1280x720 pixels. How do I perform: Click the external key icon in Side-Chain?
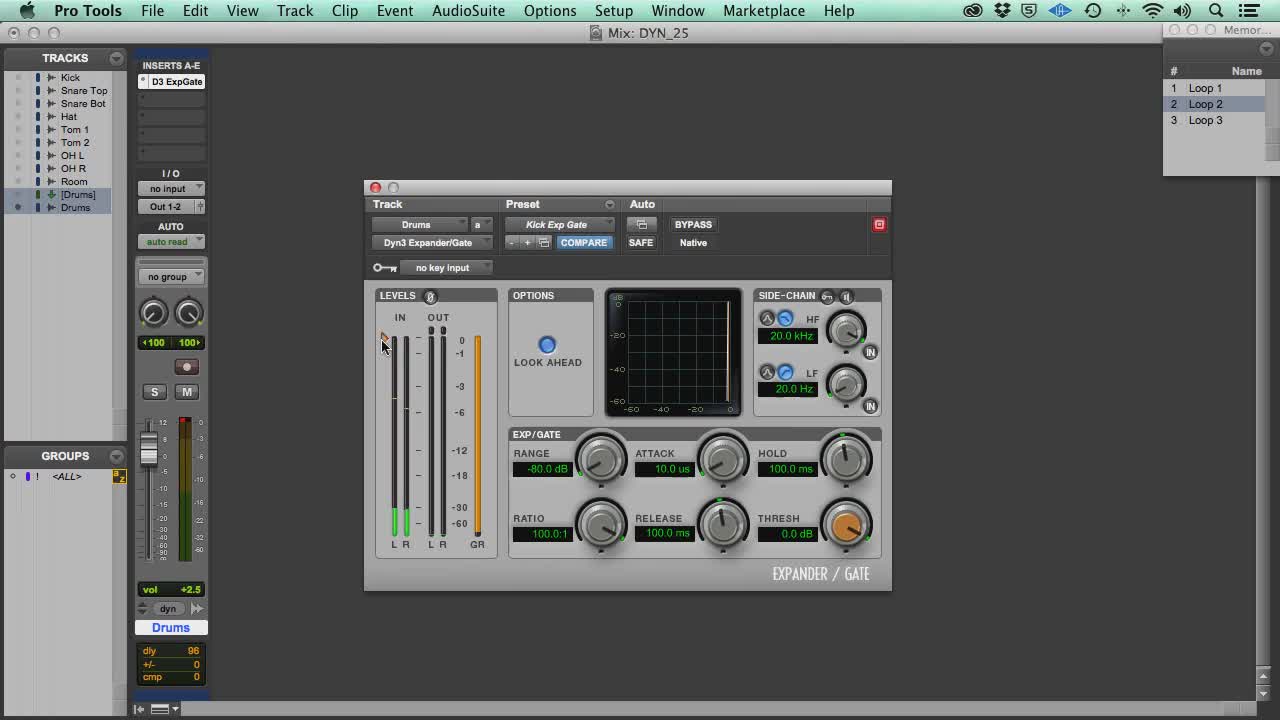pos(827,297)
